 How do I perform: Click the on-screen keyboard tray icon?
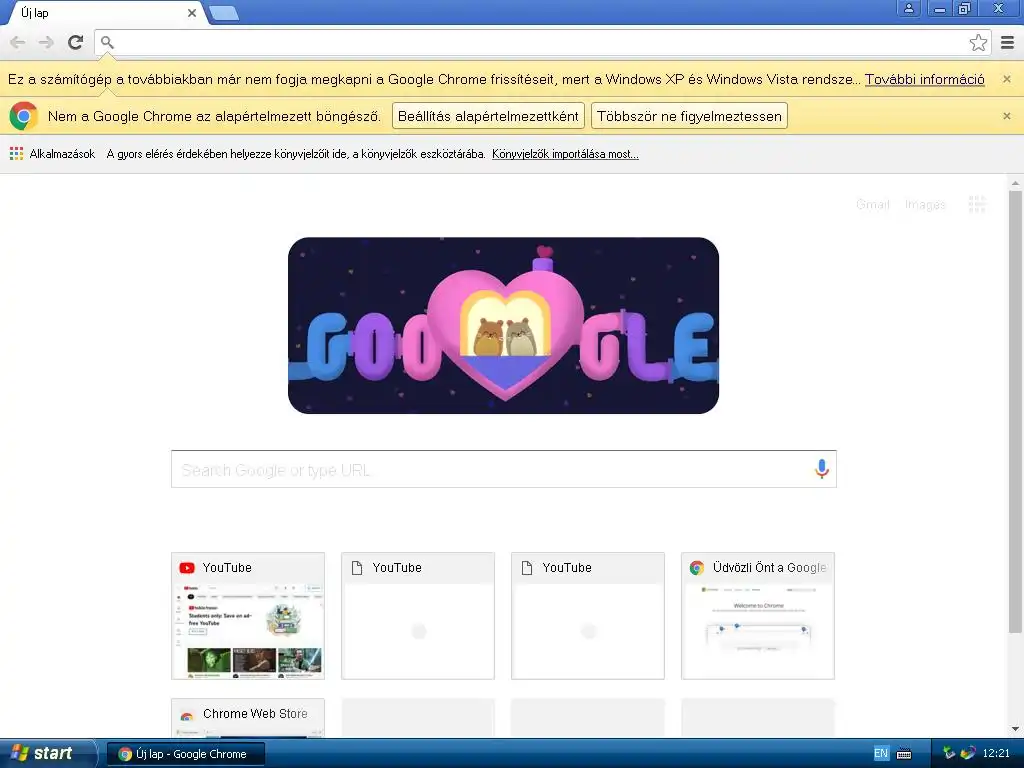(904, 754)
